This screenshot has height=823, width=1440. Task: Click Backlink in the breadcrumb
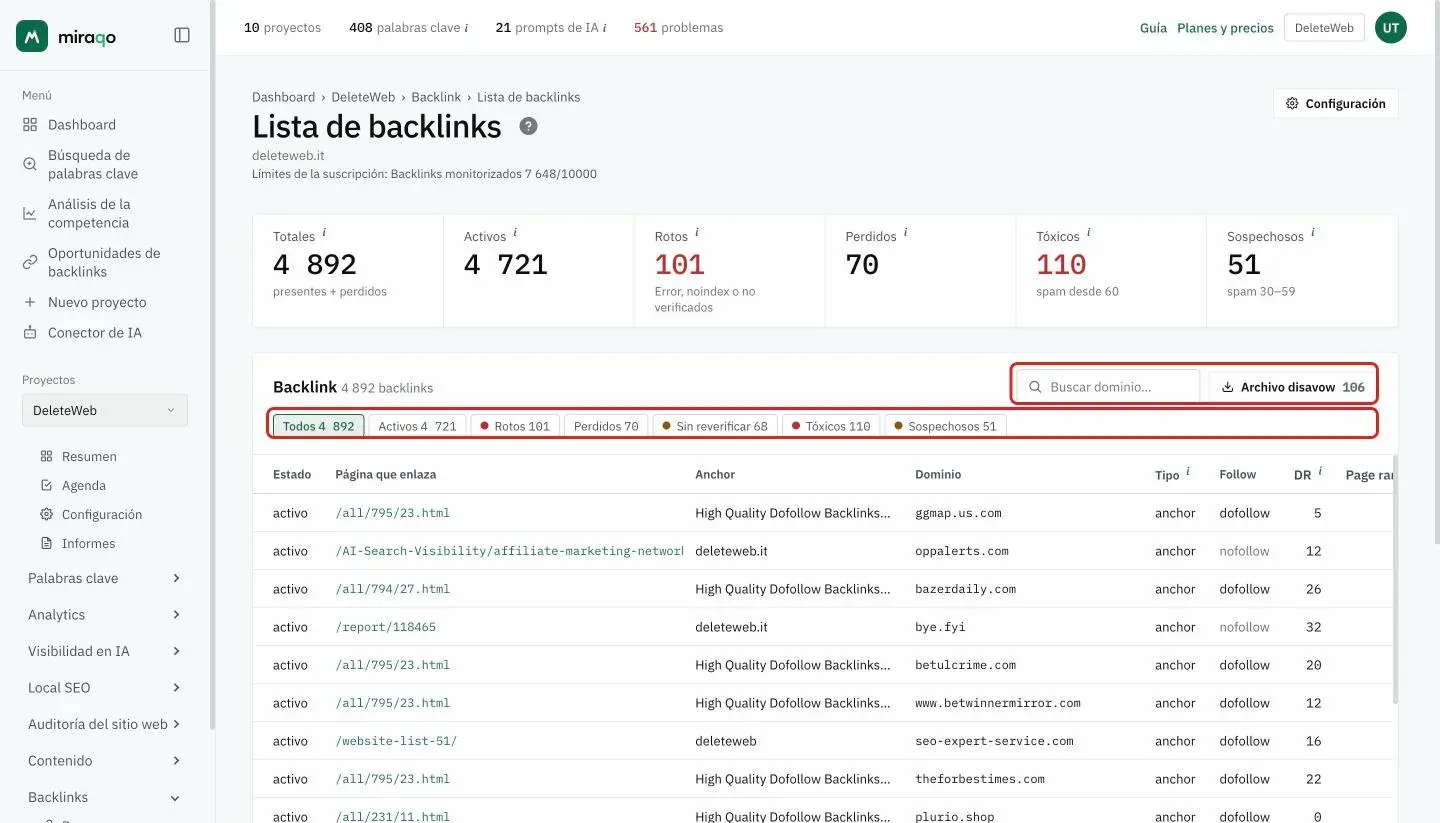[x=436, y=97]
